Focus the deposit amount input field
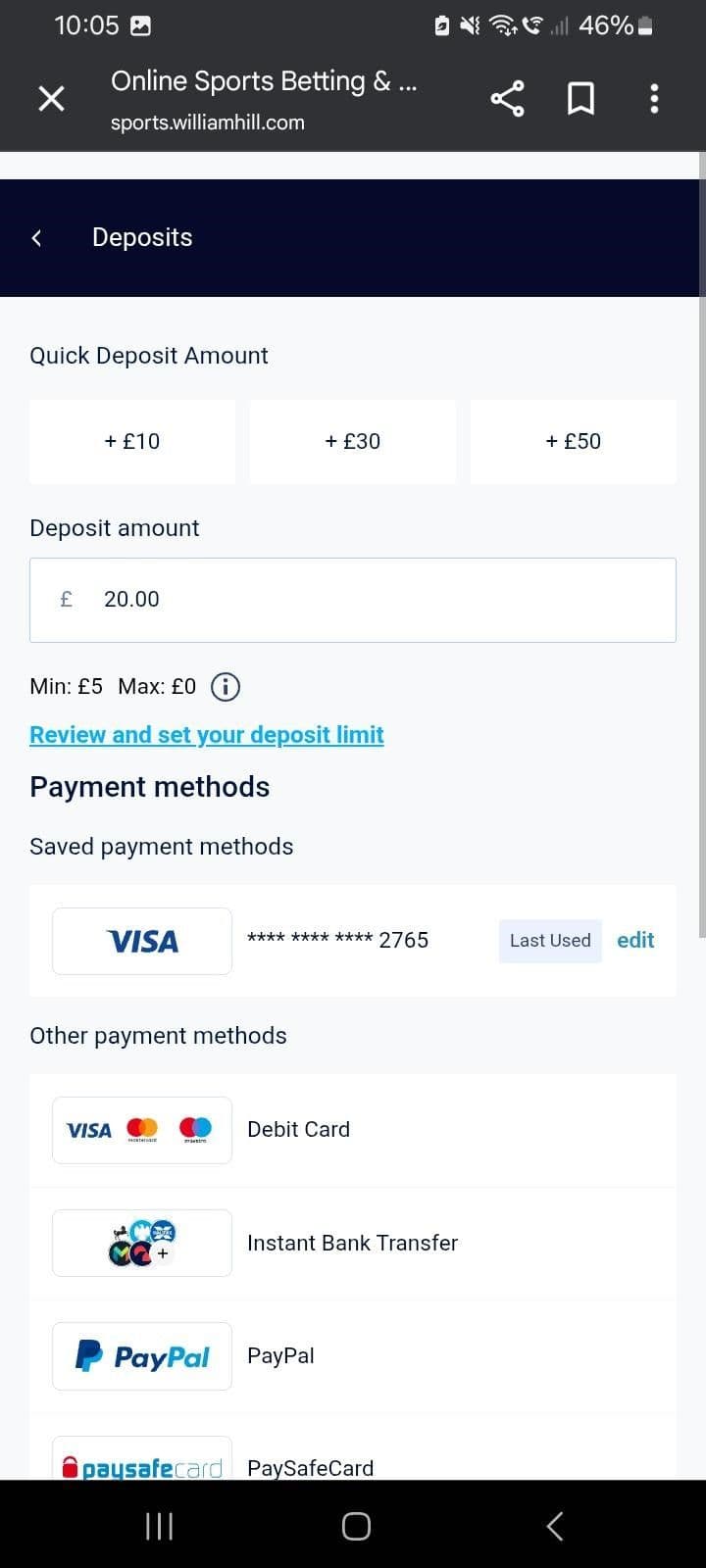The width and height of the screenshot is (706, 1568). coord(353,599)
